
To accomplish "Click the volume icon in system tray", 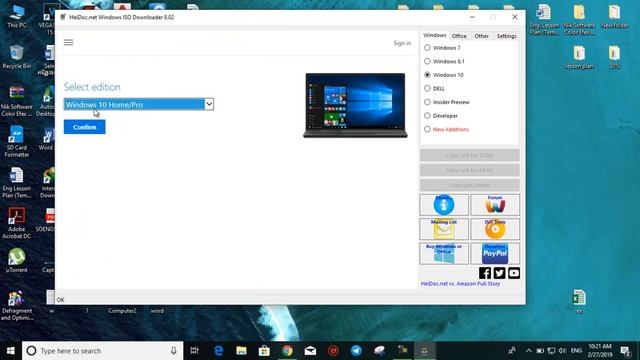I will coord(562,351).
